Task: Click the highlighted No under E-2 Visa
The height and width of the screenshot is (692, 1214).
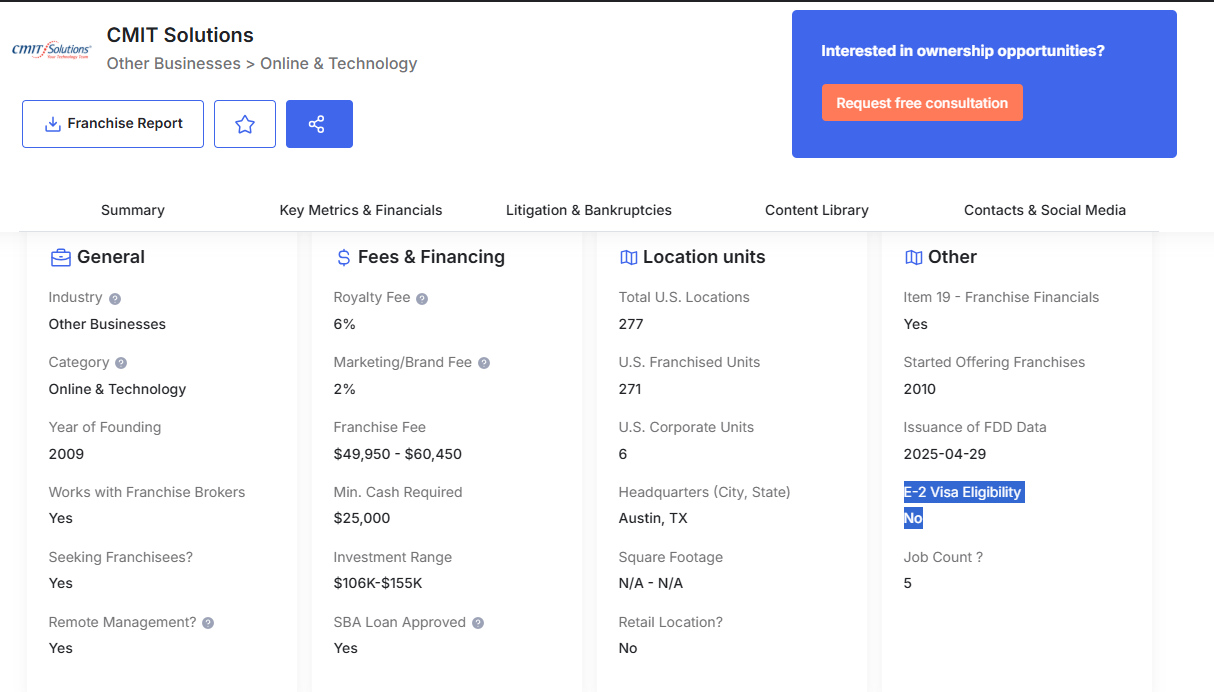Action: (x=913, y=518)
